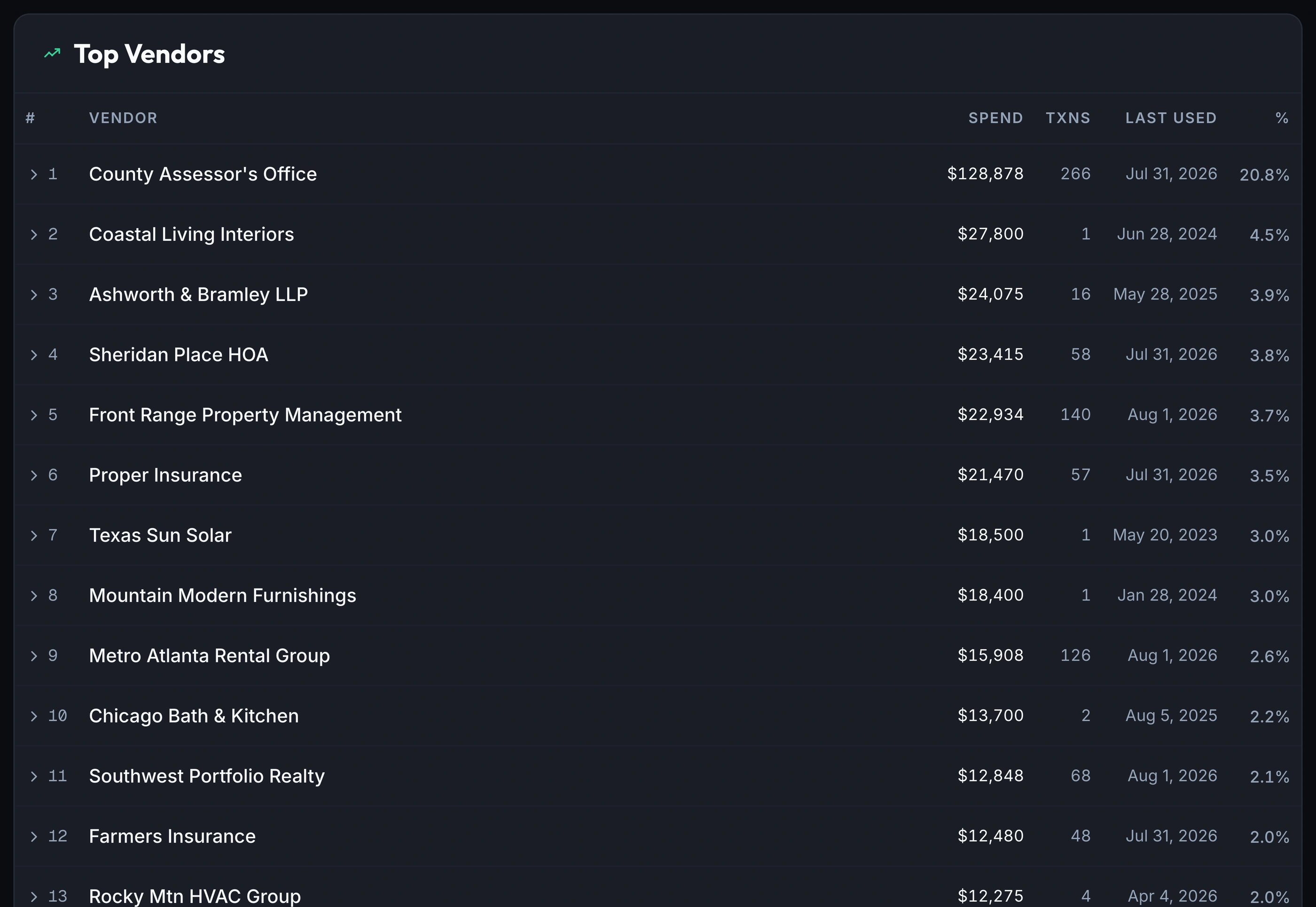Select vendor name Front Range Property Management
1316x907 pixels.
(x=245, y=415)
